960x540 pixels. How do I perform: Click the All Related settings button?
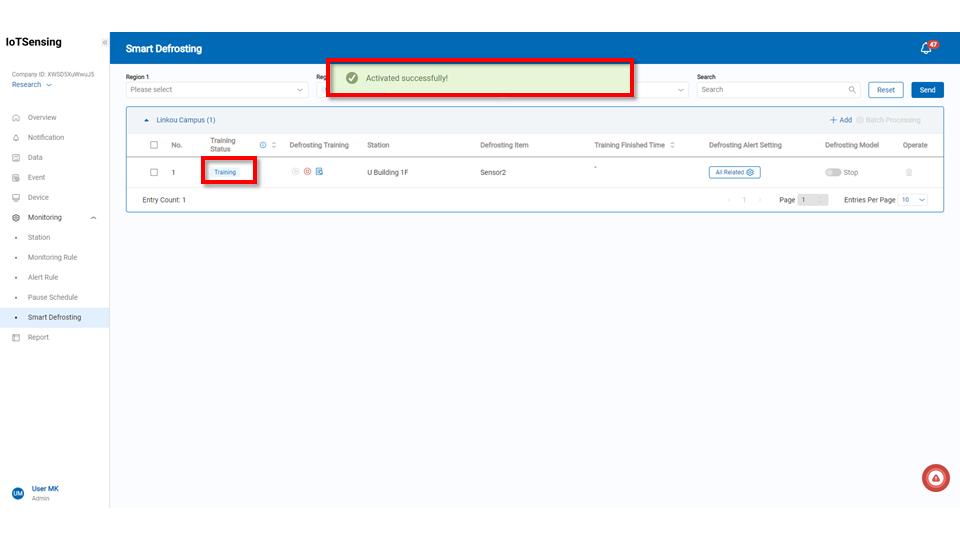[x=734, y=172]
